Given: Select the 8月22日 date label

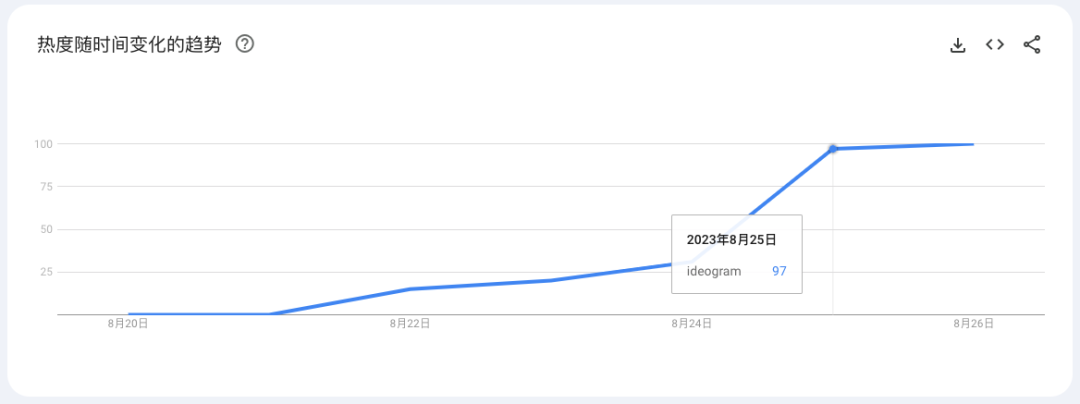Looking at the screenshot, I should point(410,323).
